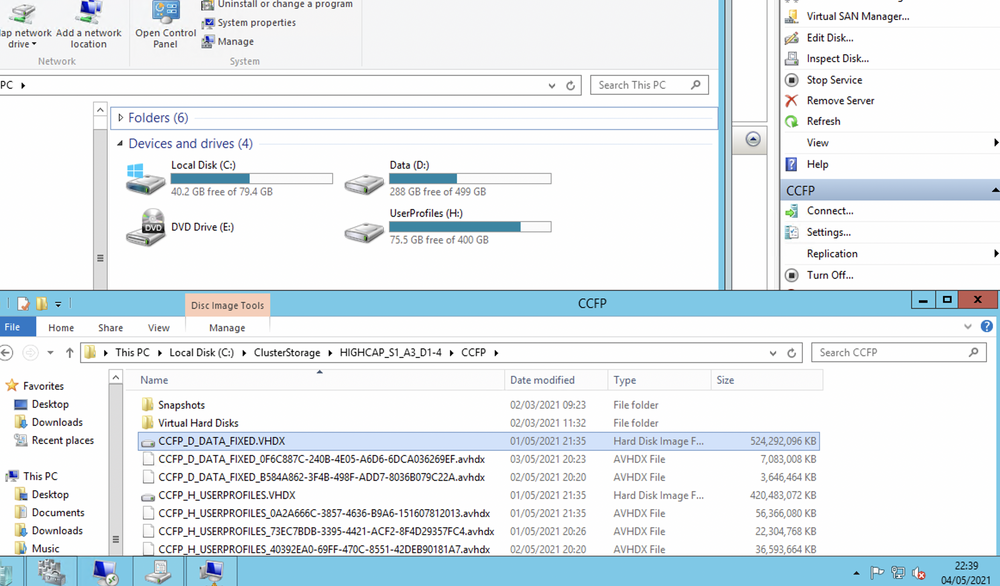Open Help in the Actions pane
Screen dimensions: 1000x586
[817, 165]
